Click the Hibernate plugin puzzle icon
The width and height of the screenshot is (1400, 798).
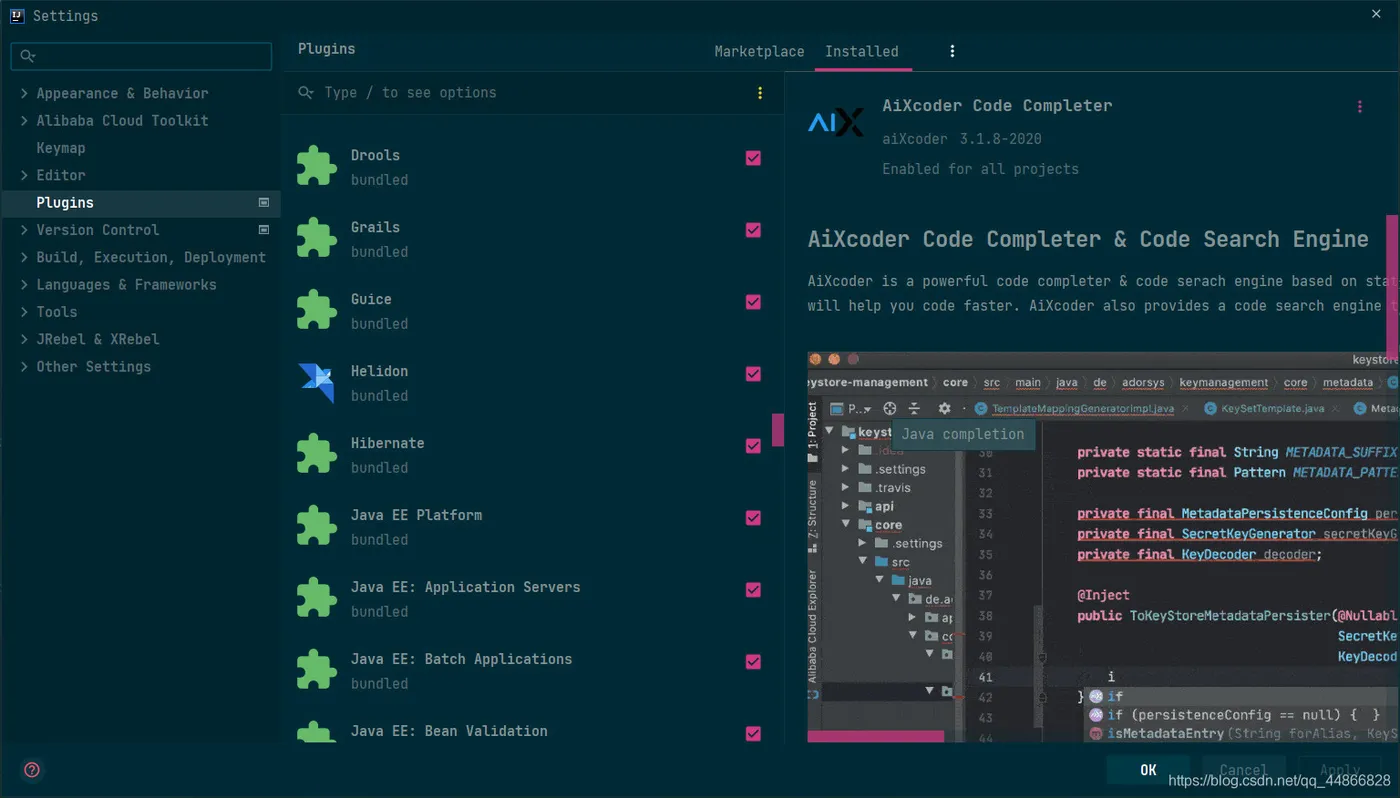coord(316,454)
